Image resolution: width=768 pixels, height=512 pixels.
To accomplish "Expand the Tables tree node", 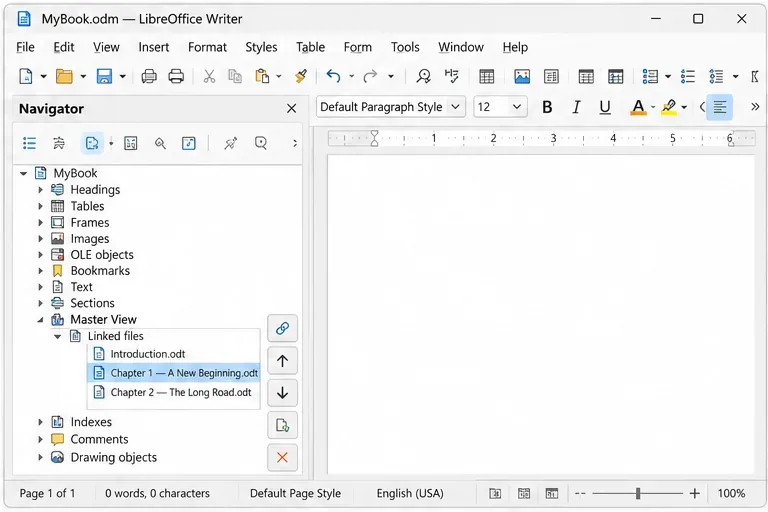I will pos(41,206).
